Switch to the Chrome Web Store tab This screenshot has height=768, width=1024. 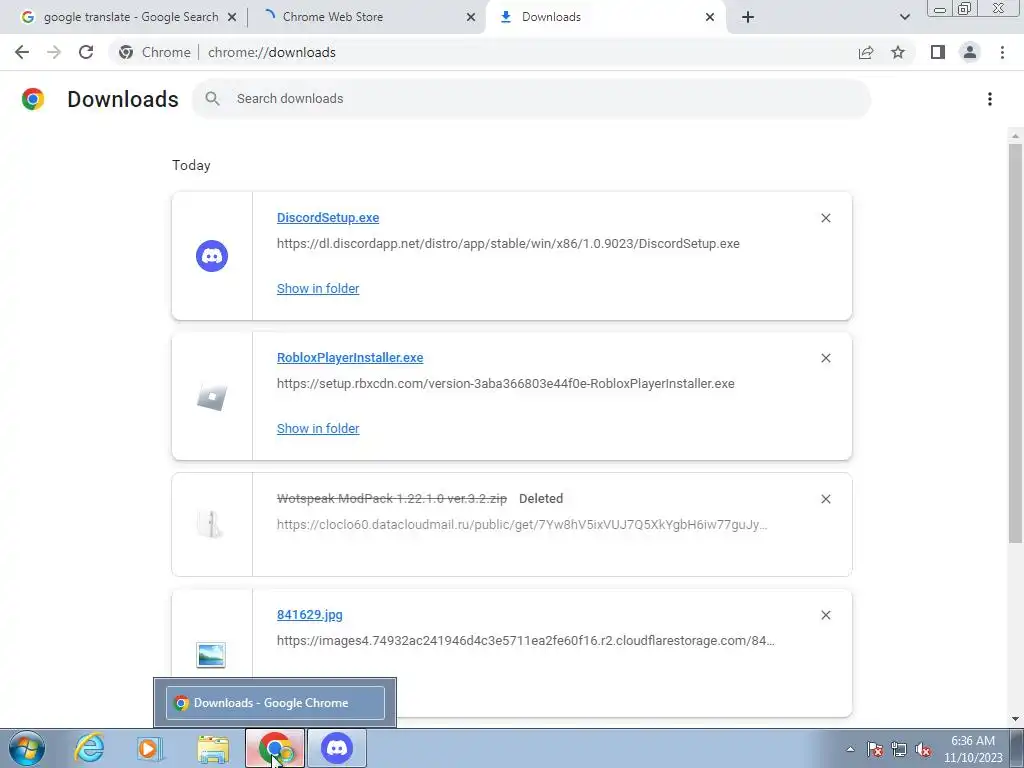click(x=365, y=17)
